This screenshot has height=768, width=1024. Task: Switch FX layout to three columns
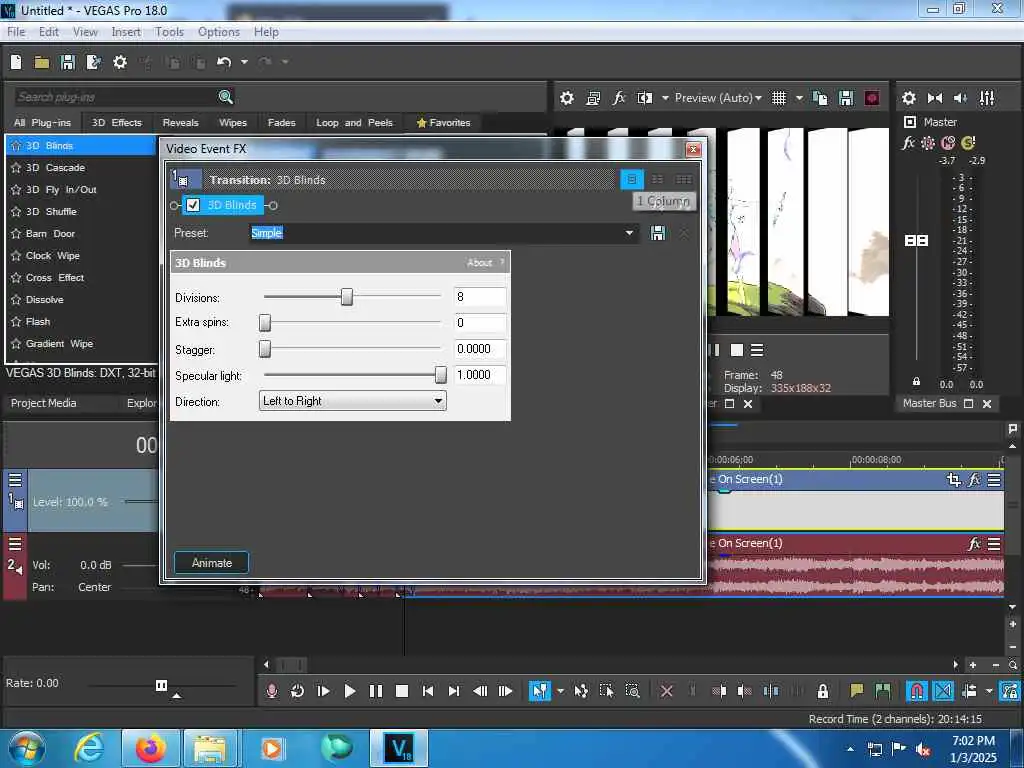click(x=684, y=179)
